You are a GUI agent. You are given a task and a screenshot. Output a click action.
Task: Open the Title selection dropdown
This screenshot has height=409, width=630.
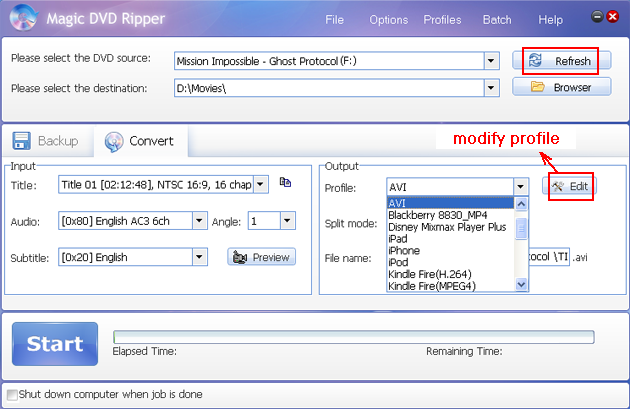coord(260,185)
